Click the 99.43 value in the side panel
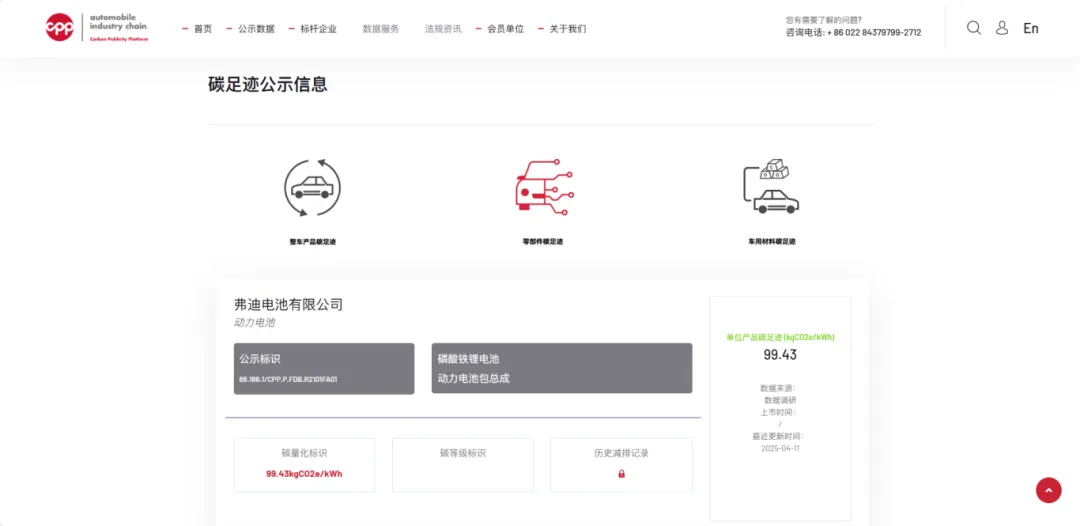Image resolution: width=1080 pixels, height=526 pixels. [780, 355]
